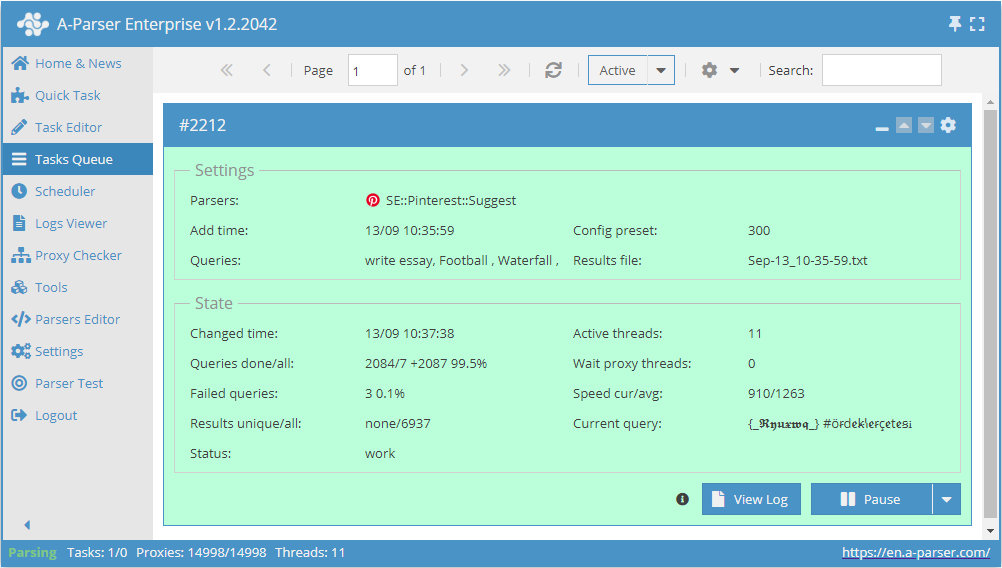
Task: Expand the toolbar gear options dropdown
Action: [x=721, y=70]
